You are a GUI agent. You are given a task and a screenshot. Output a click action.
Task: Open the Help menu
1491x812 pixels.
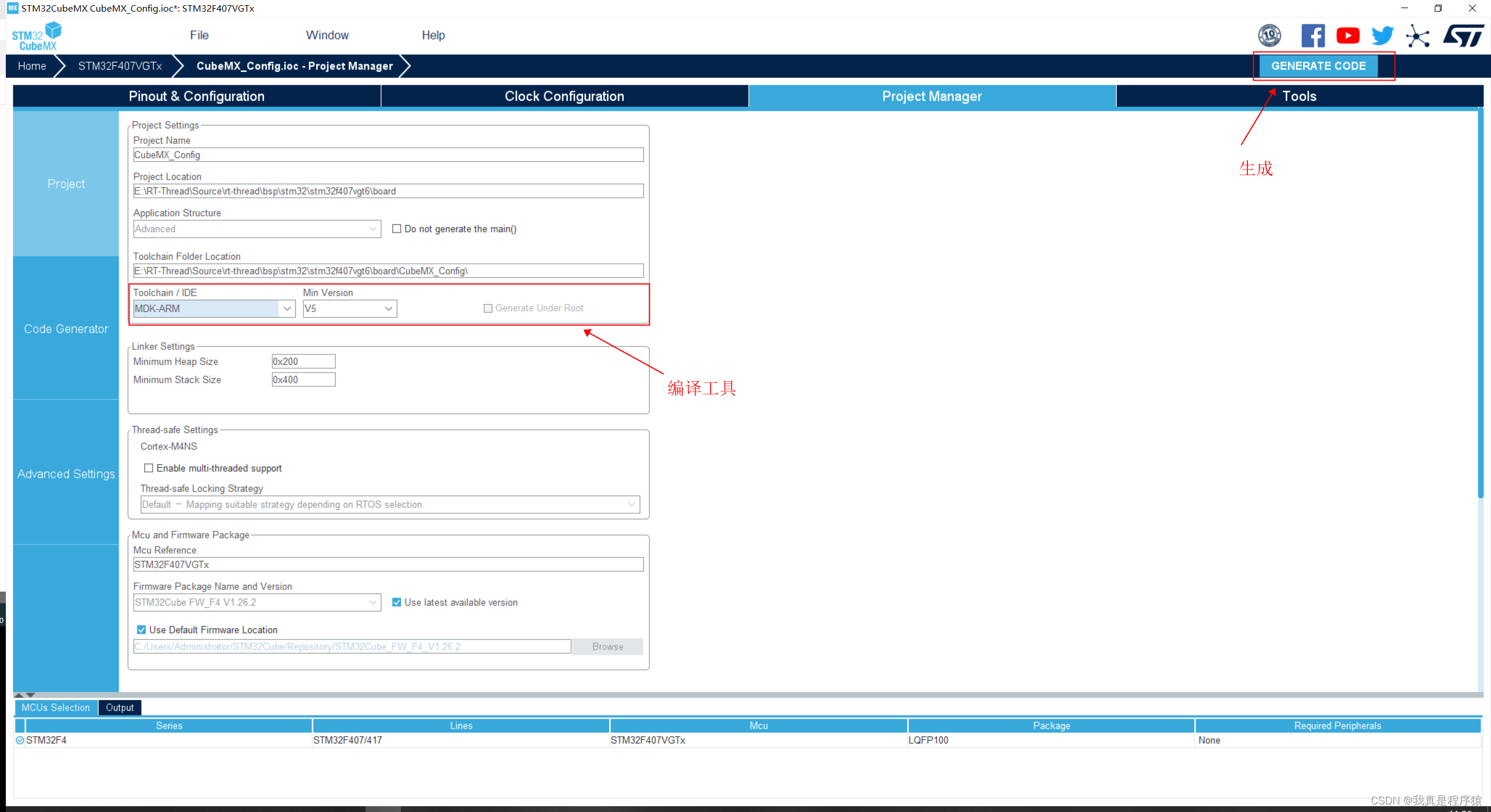[433, 35]
